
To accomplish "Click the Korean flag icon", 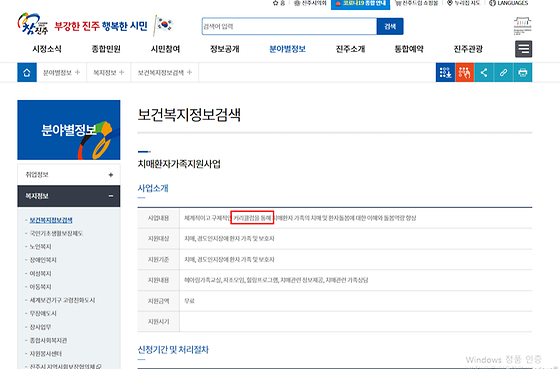I will tap(164, 25).
